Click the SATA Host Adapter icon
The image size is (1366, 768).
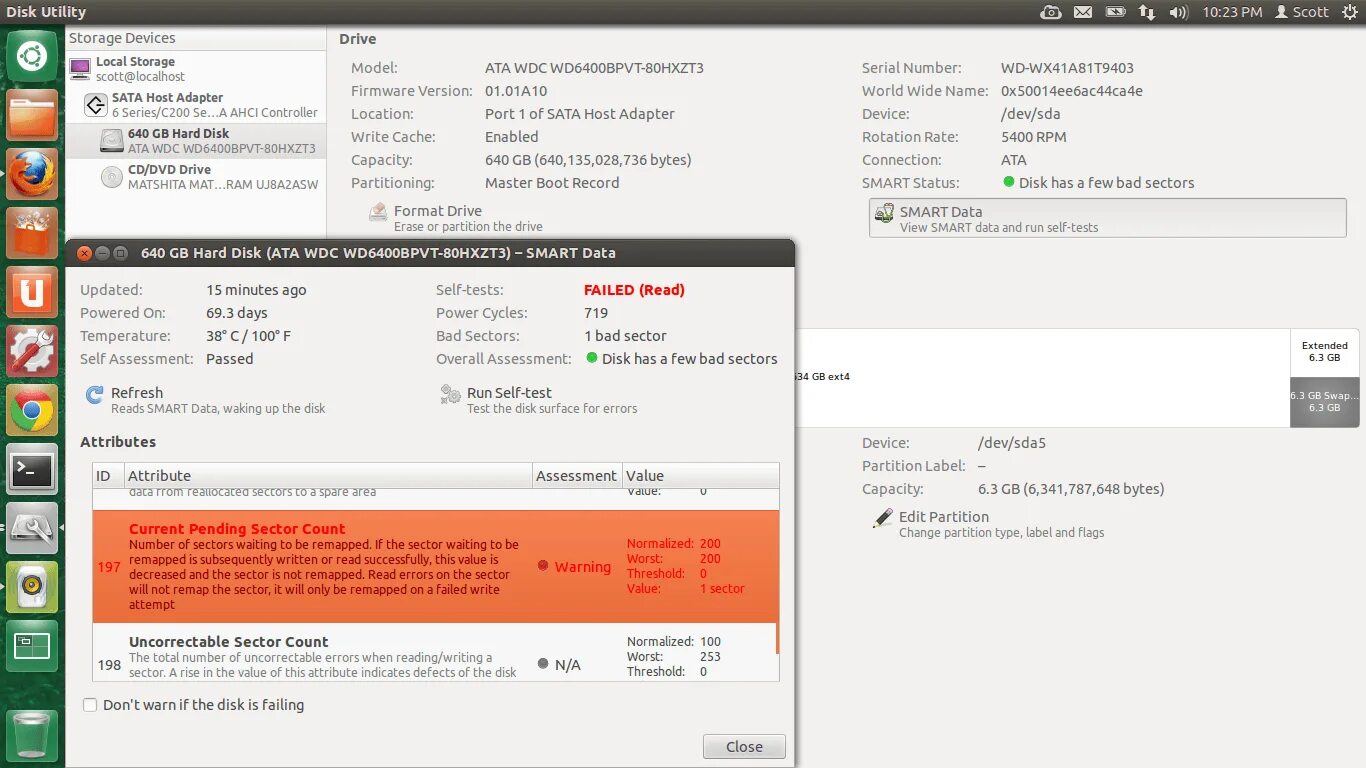tap(96, 105)
